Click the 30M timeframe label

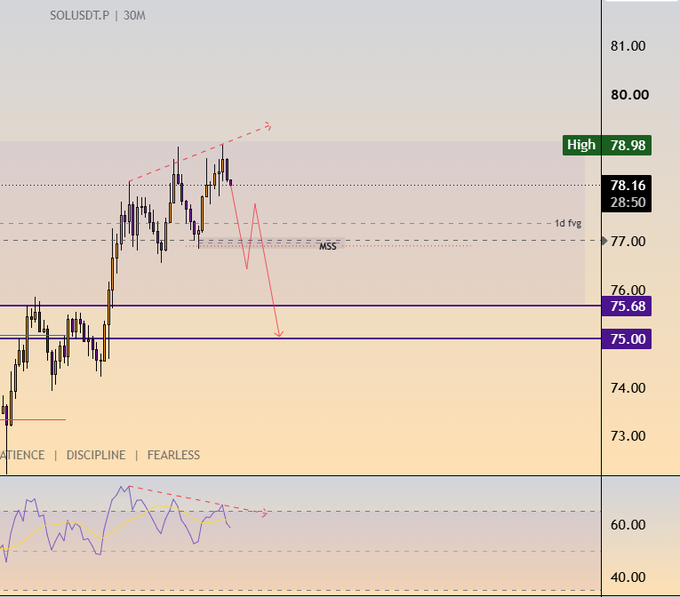(134, 16)
